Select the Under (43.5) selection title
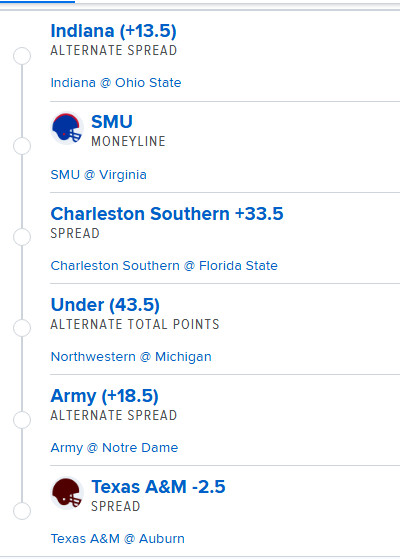The height and width of the screenshot is (559, 400). 105,305
